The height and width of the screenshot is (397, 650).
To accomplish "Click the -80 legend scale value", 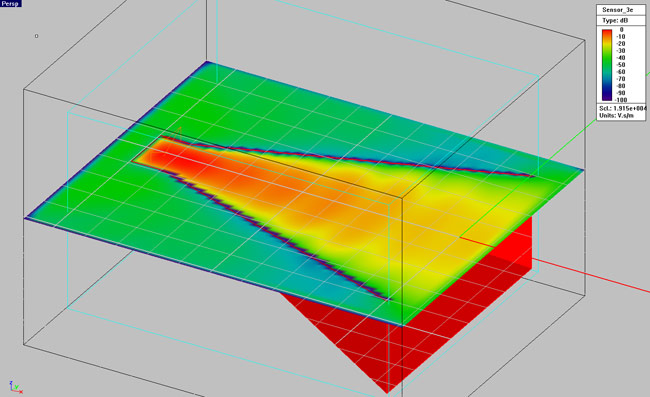I will [x=621, y=86].
